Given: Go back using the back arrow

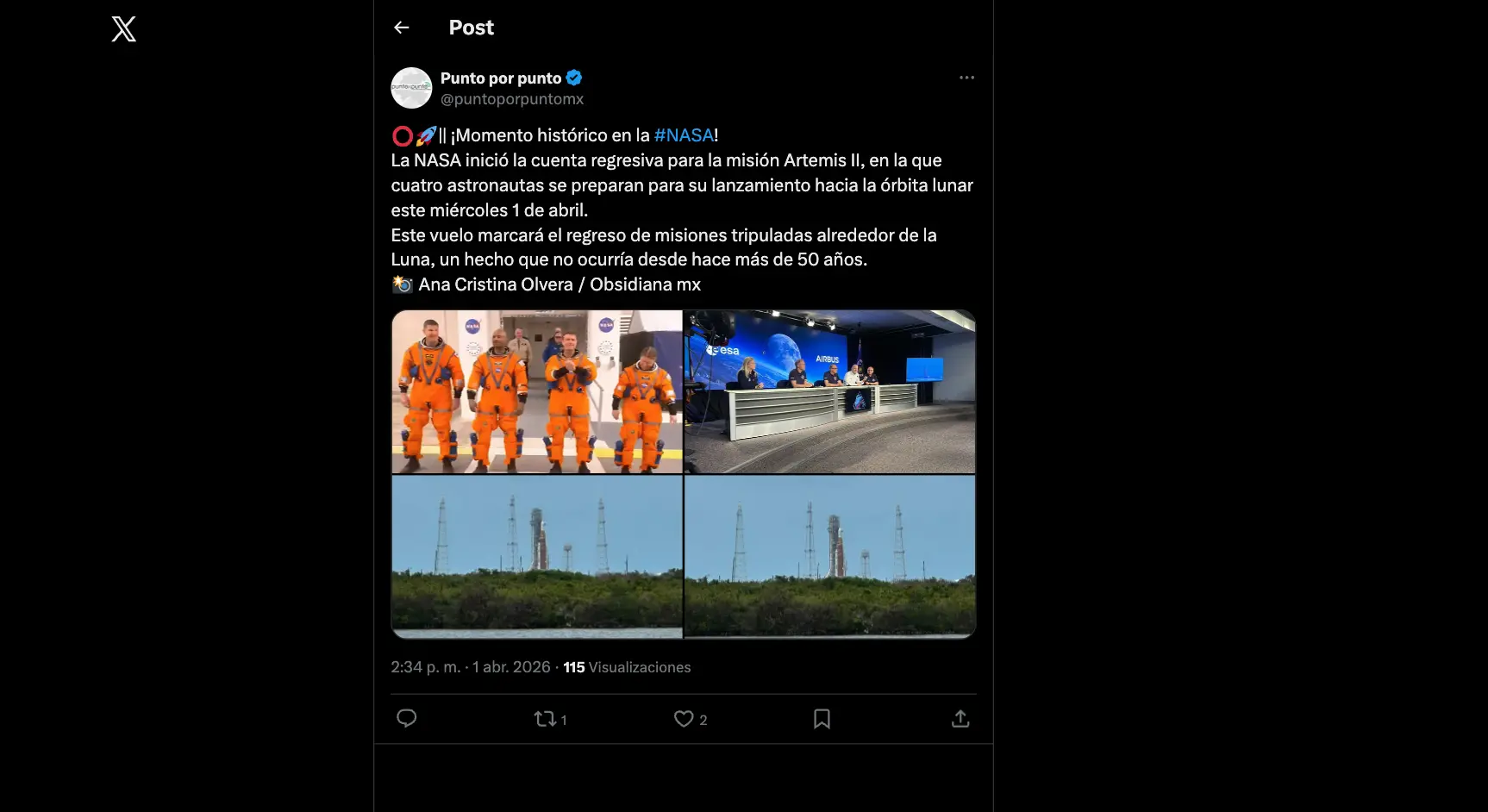Looking at the screenshot, I should 402,27.
